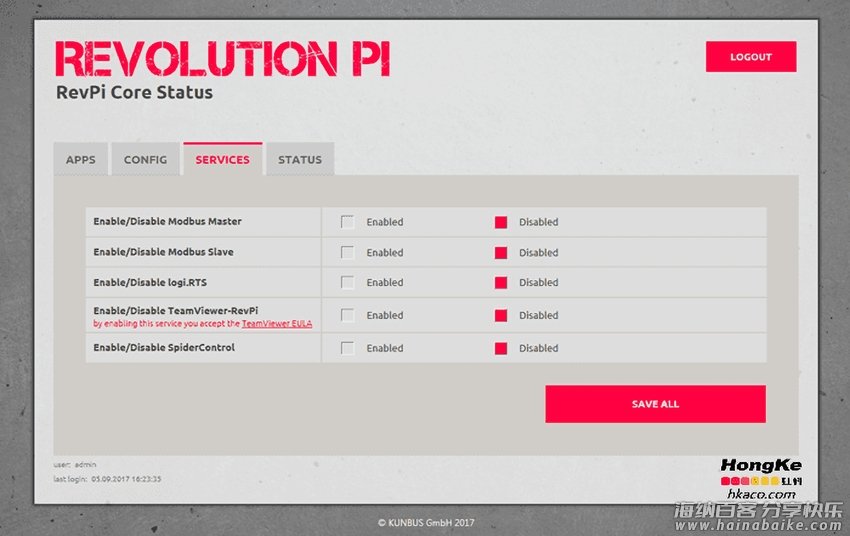
Task: Click the 'Enable/Disable logi.RTS' label
Action: (x=150, y=282)
